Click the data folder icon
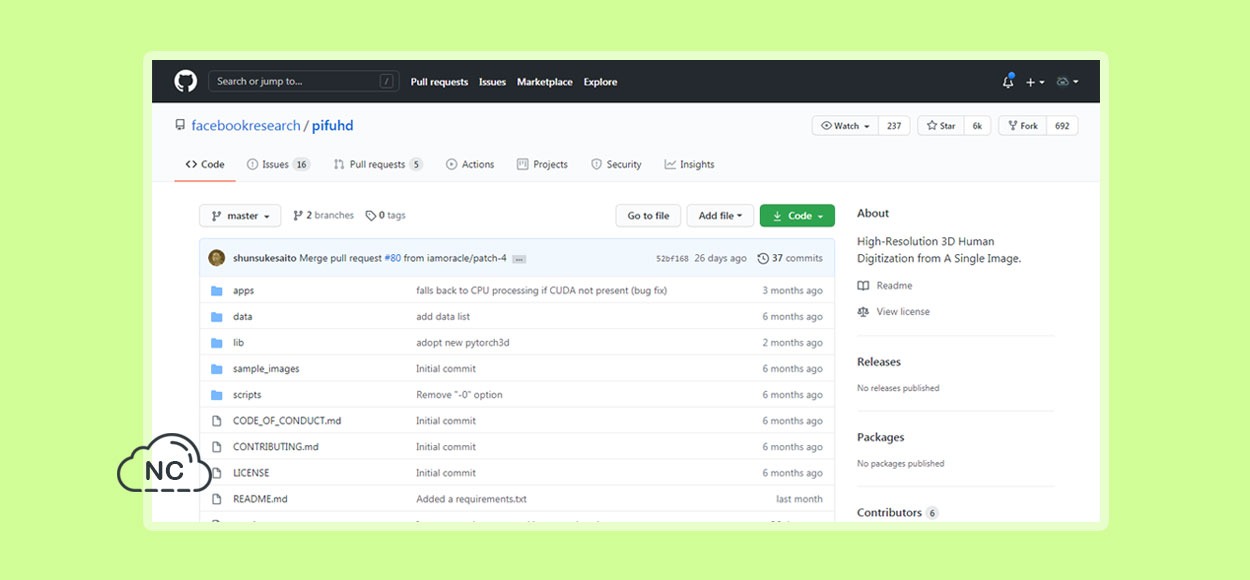1250x580 pixels. pyautogui.click(x=216, y=317)
